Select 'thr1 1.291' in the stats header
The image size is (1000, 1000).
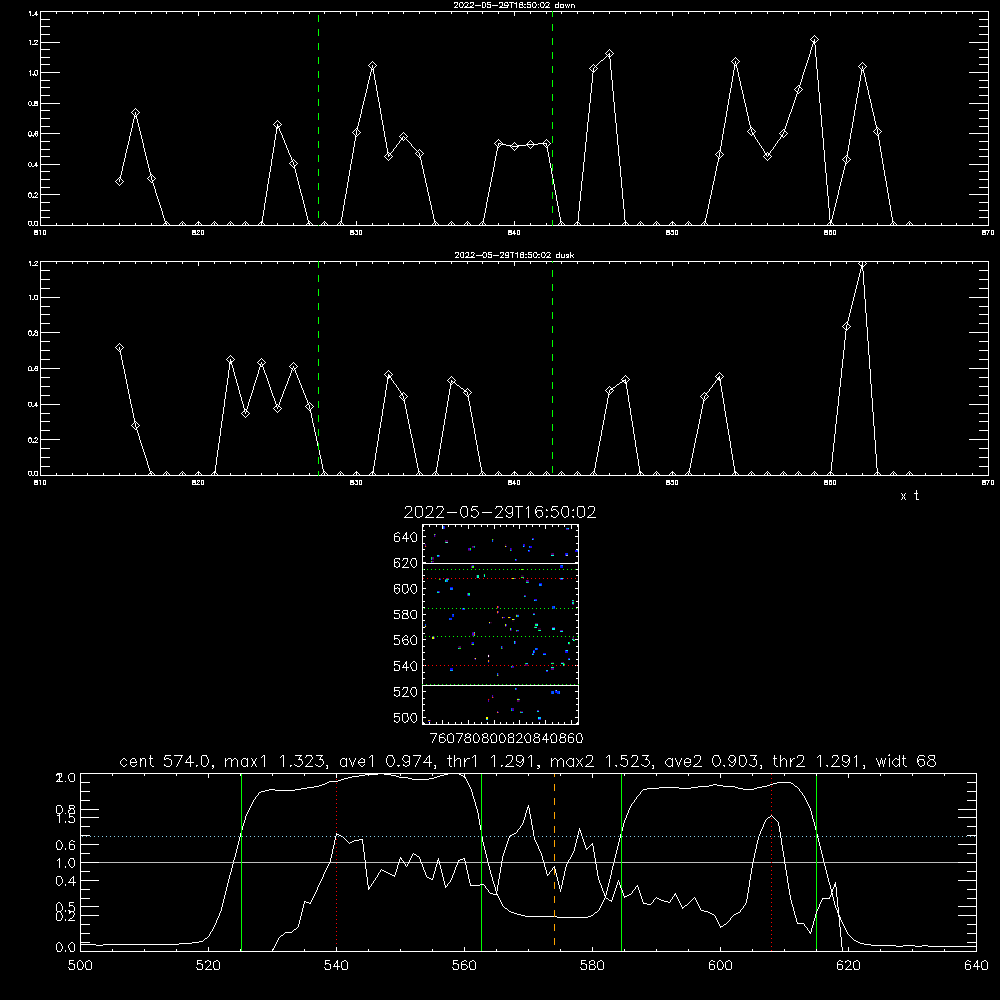coord(495,761)
